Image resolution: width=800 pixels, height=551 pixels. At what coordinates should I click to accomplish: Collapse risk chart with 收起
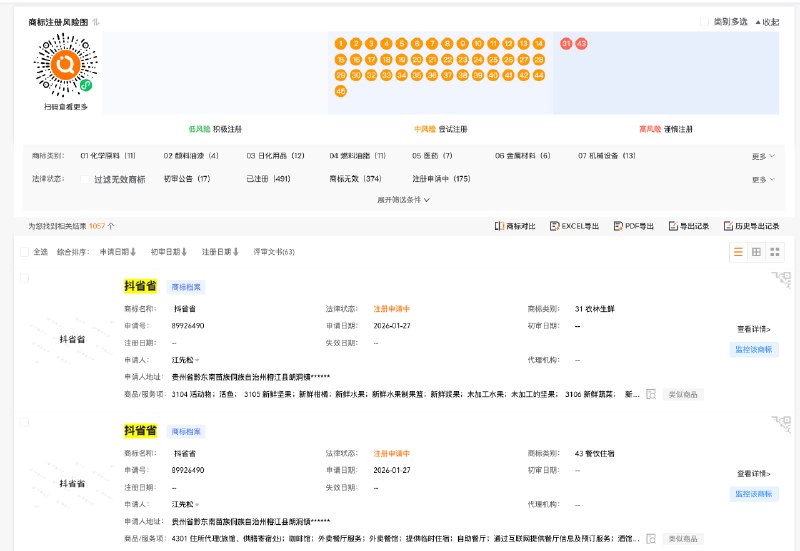(767, 21)
